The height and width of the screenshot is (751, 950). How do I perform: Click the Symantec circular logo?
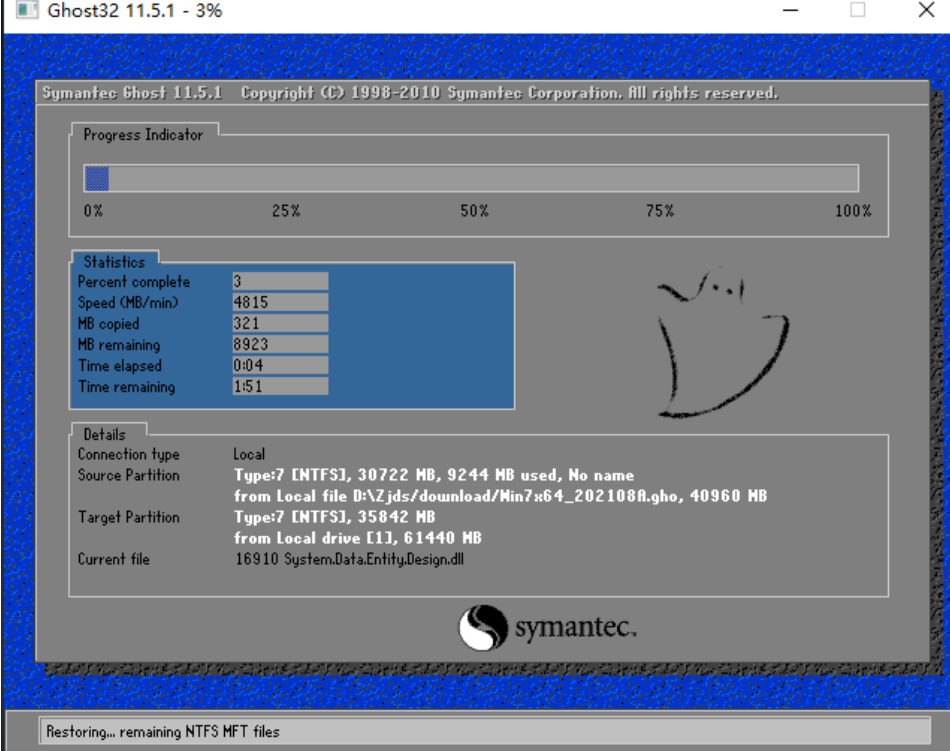click(482, 627)
